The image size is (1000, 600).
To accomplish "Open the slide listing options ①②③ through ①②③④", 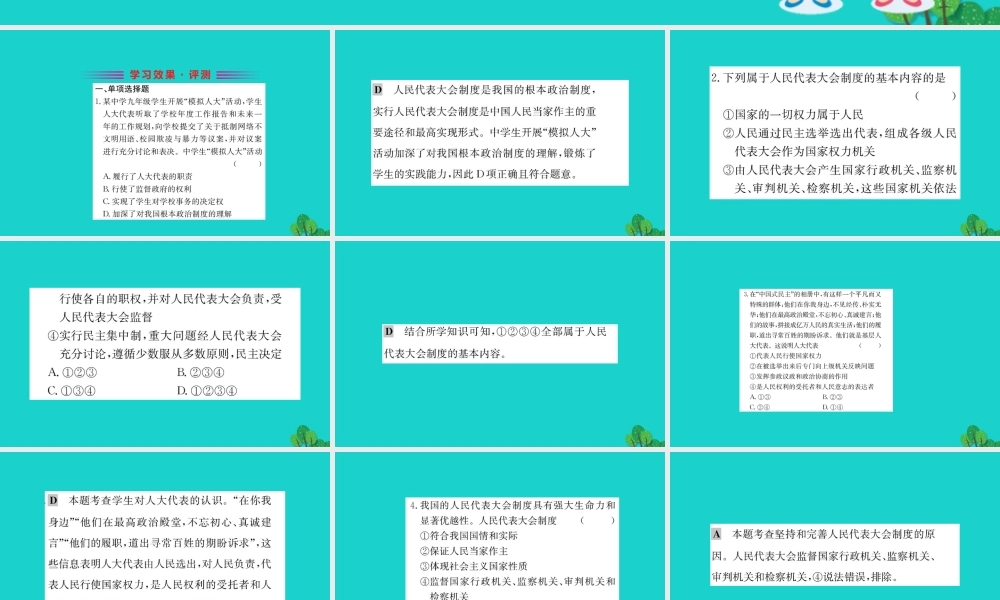I will pyautogui.click(x=165, y=344).
